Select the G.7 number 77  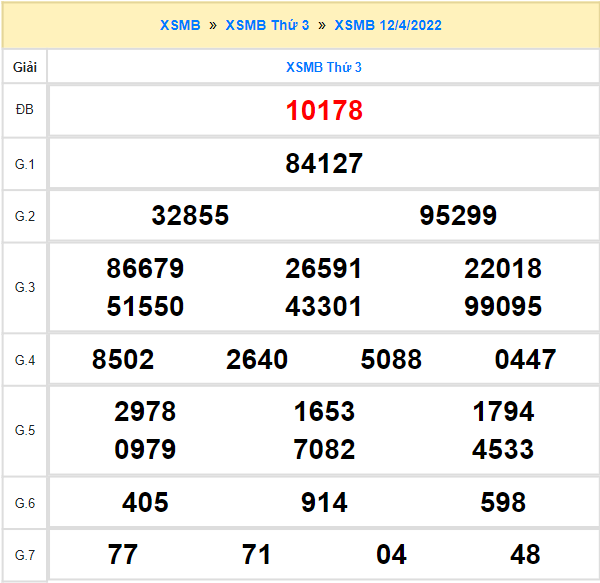(123, 555)
